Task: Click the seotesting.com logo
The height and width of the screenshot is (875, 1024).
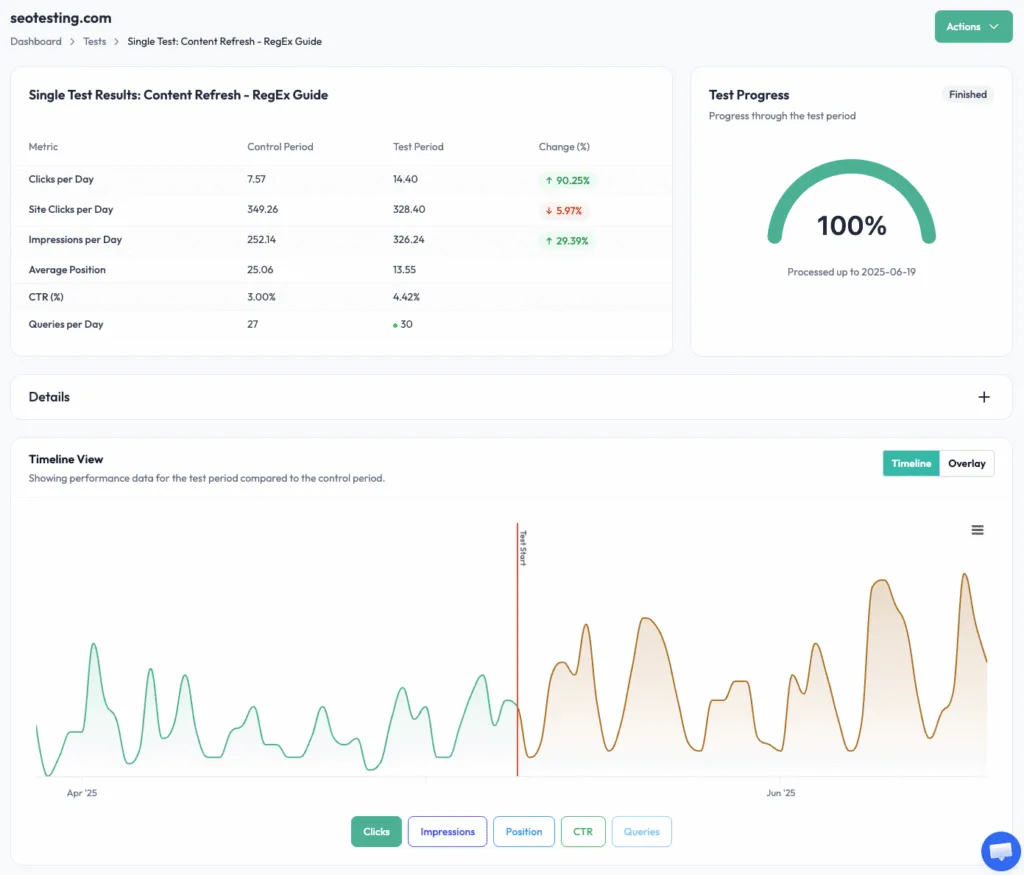Action: click(x=61, y=17)
